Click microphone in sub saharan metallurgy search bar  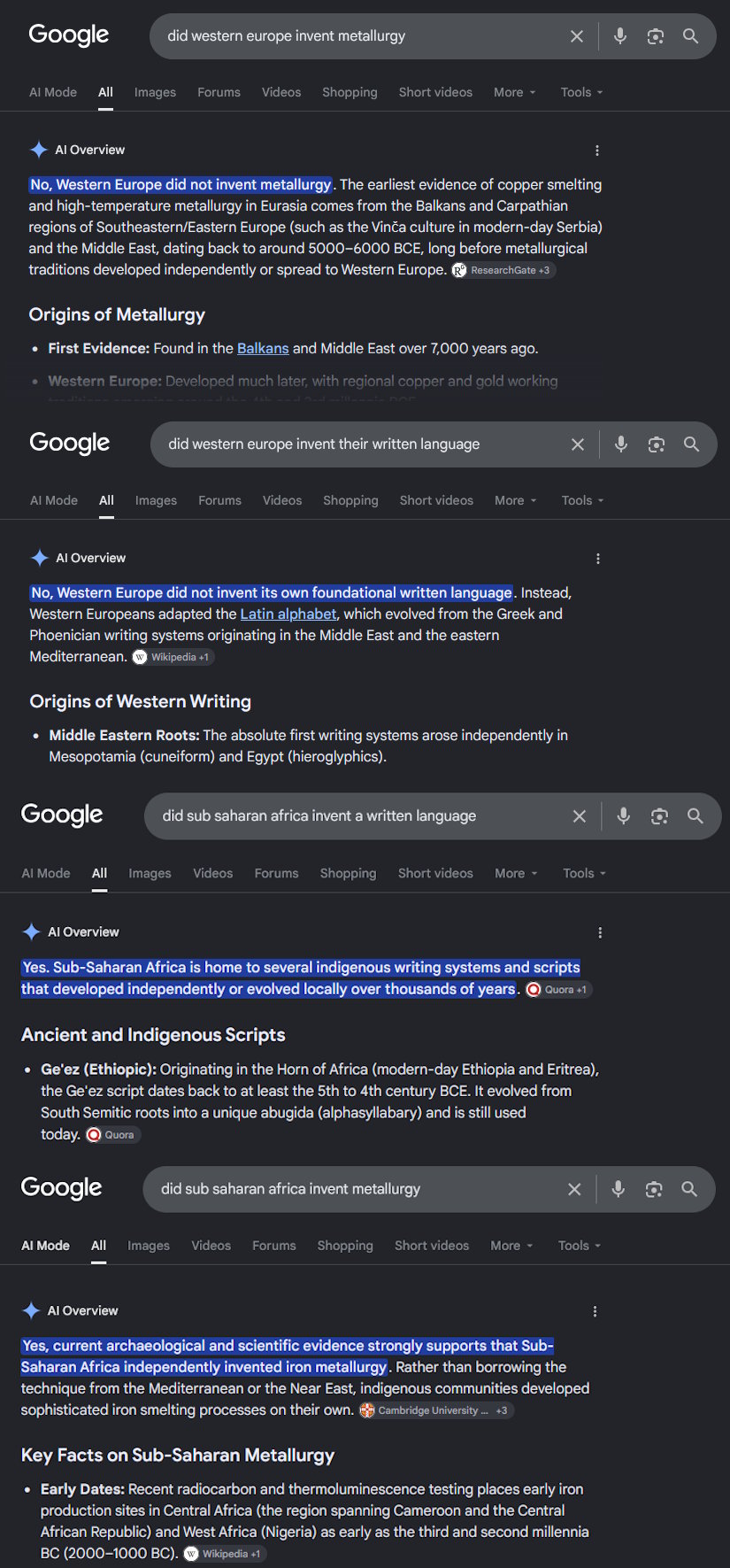(619, 1189)
